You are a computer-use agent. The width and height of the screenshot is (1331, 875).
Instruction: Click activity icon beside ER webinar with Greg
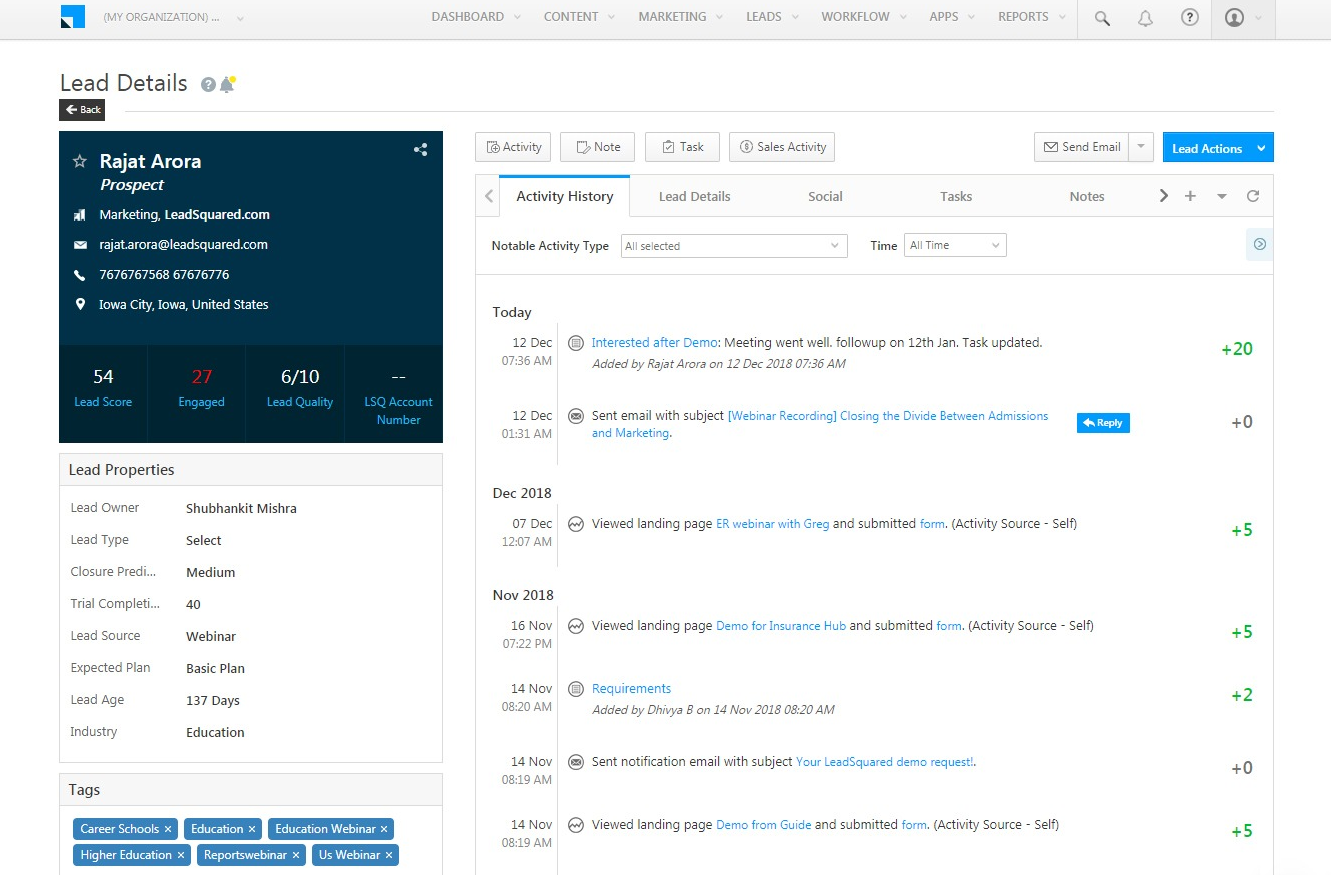[576, 524]
